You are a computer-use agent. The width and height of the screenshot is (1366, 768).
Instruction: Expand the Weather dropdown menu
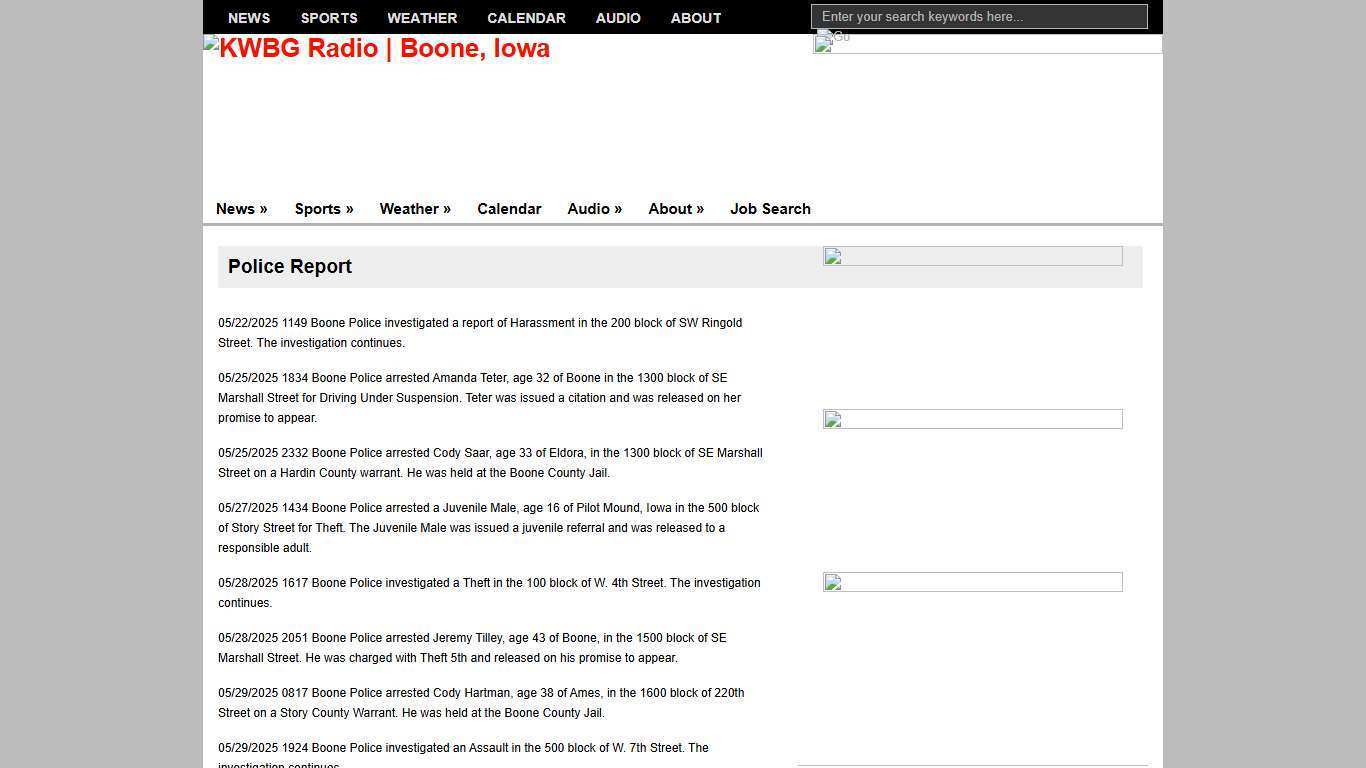[x=415, y=209]
